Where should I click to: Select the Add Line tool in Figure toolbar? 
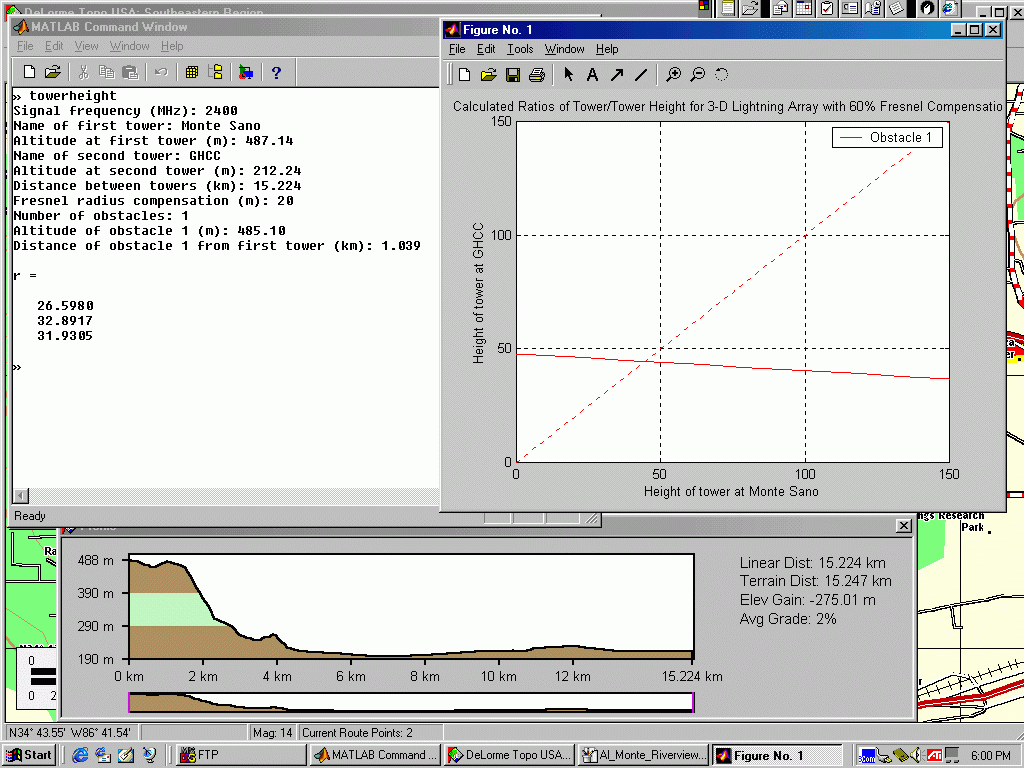pyautogui.click(x=641, y=75)
